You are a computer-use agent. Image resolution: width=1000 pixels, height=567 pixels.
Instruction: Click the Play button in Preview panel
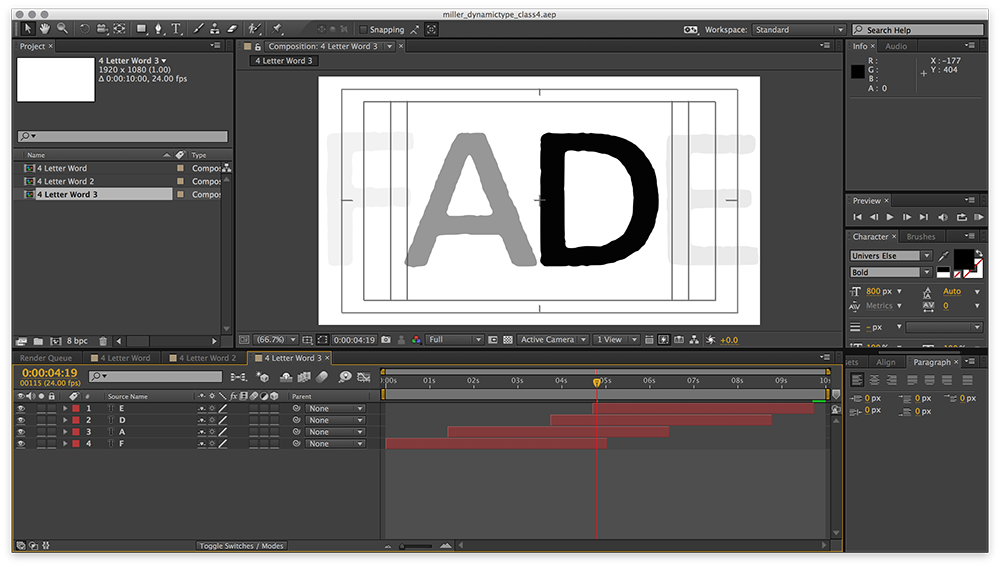click(x=890, y=217)
